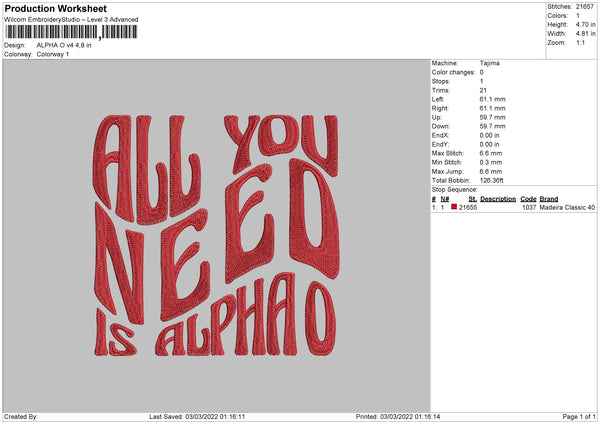This screenshot has width=600, height=424.
Task: Click the "Wilcom EmbroideryStudio – Level 3 Advanced" line
Action: click(71, 20)
